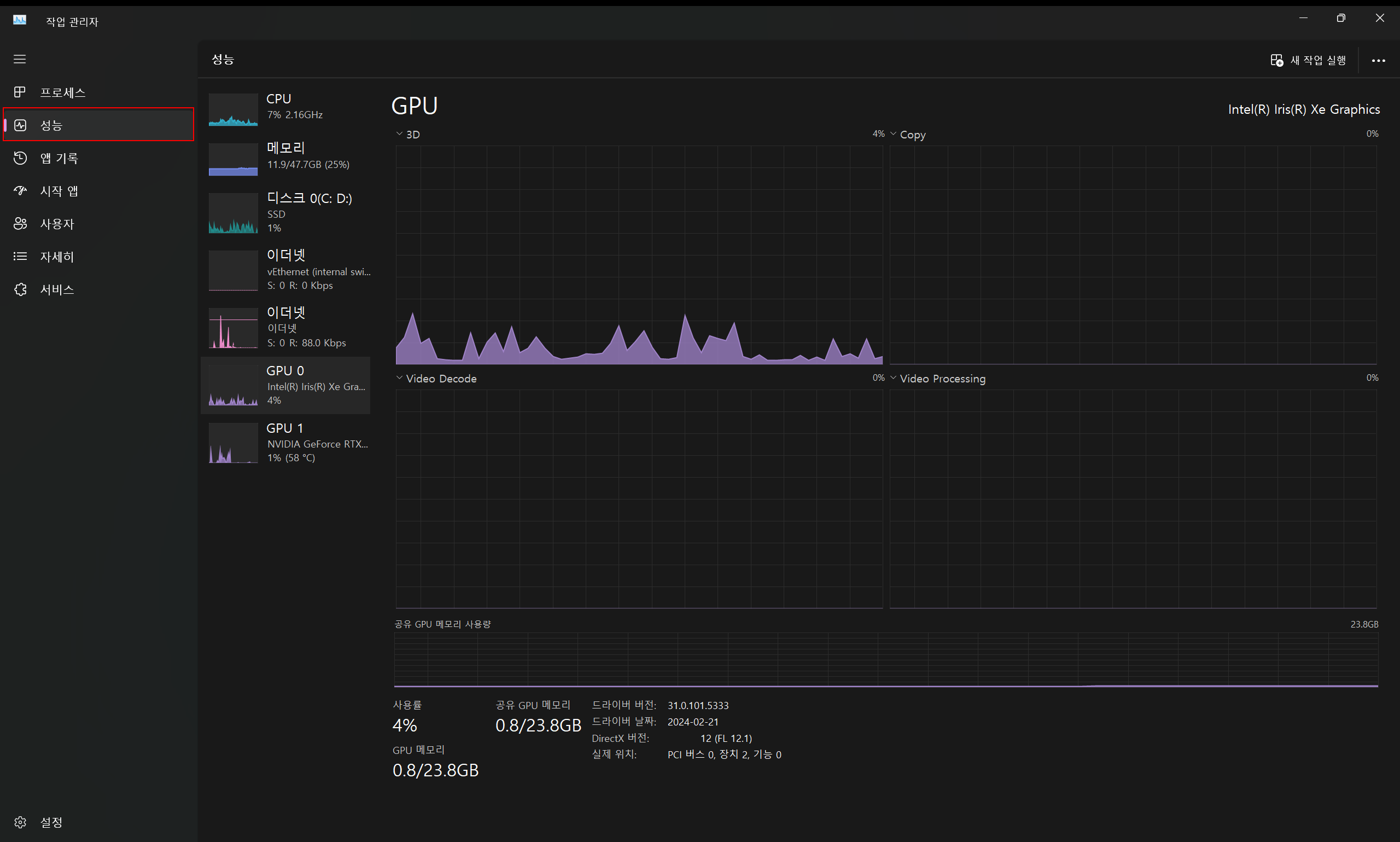
Task: Open 설정 (Settings) gear icon
Action: tap(20, 822)
